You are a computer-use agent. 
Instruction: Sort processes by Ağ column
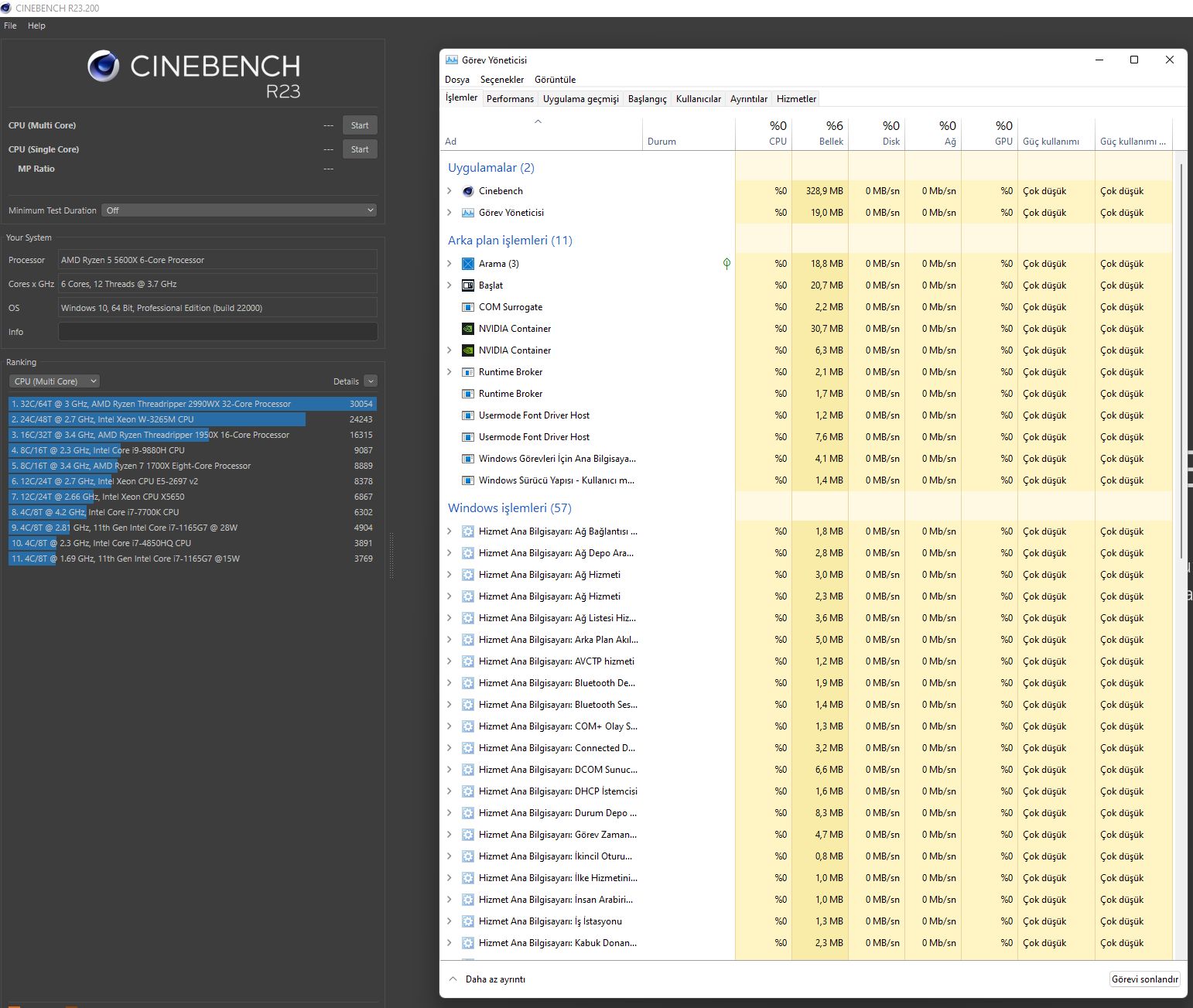click(933, 133)
